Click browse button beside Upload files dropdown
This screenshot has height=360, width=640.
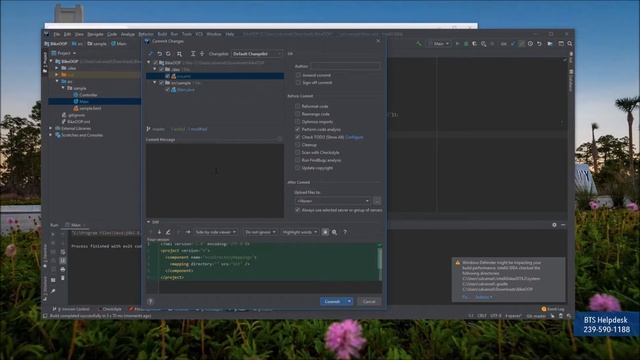377,201
